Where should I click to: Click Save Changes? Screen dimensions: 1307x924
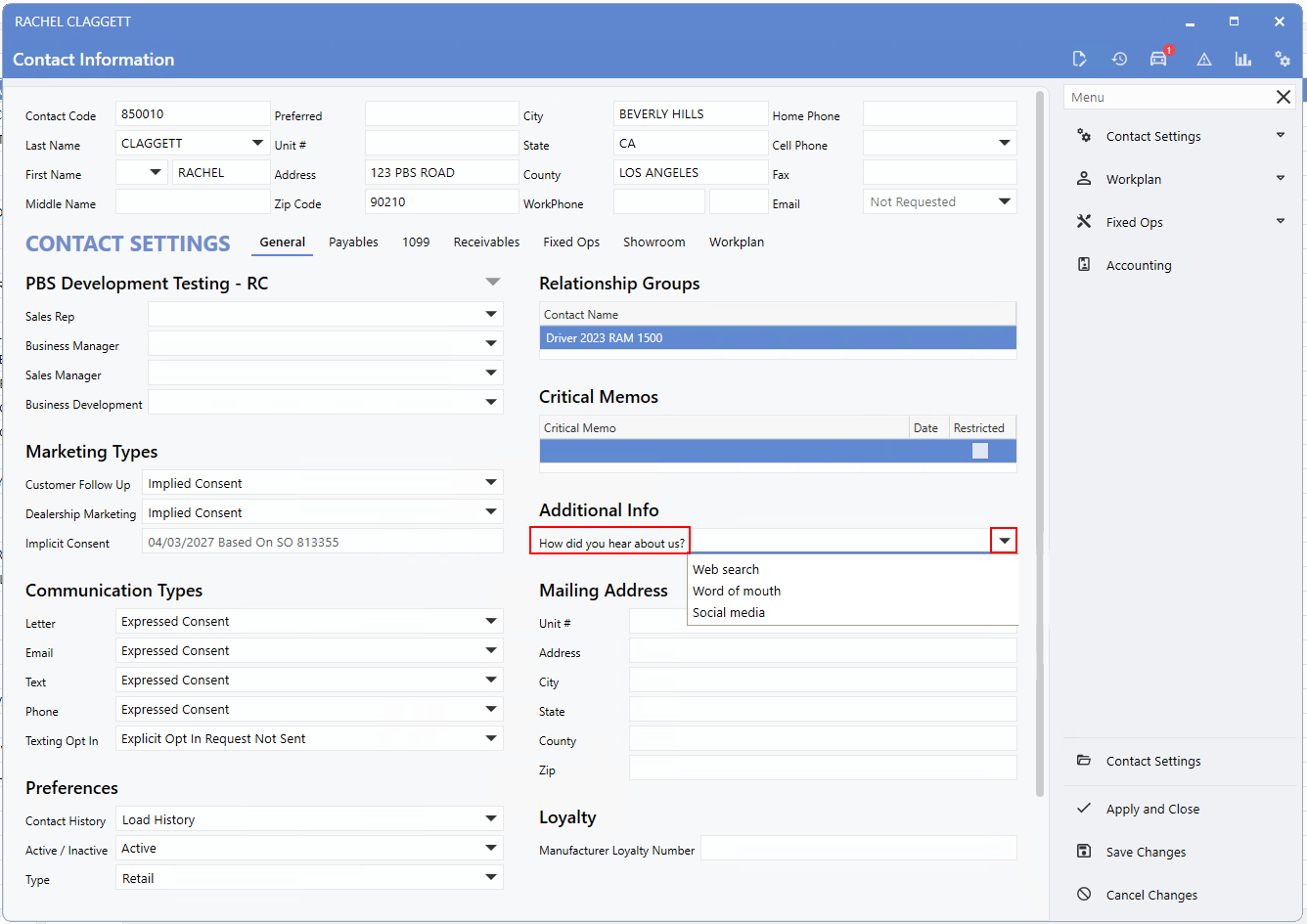(x=1146, y=852)
